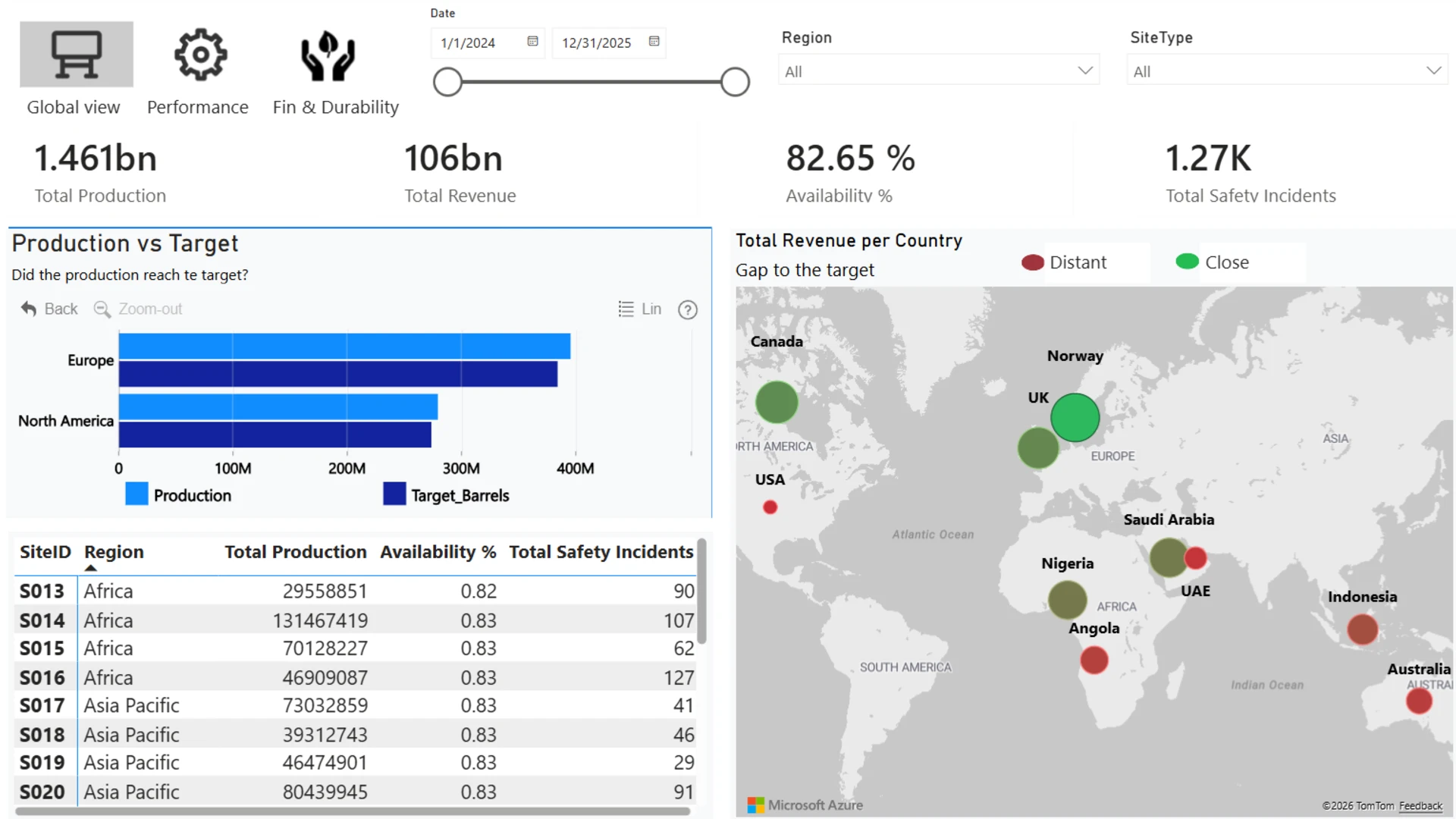Open the chart help question mark icon
The image size is (1456, 819).
[688, 309]
